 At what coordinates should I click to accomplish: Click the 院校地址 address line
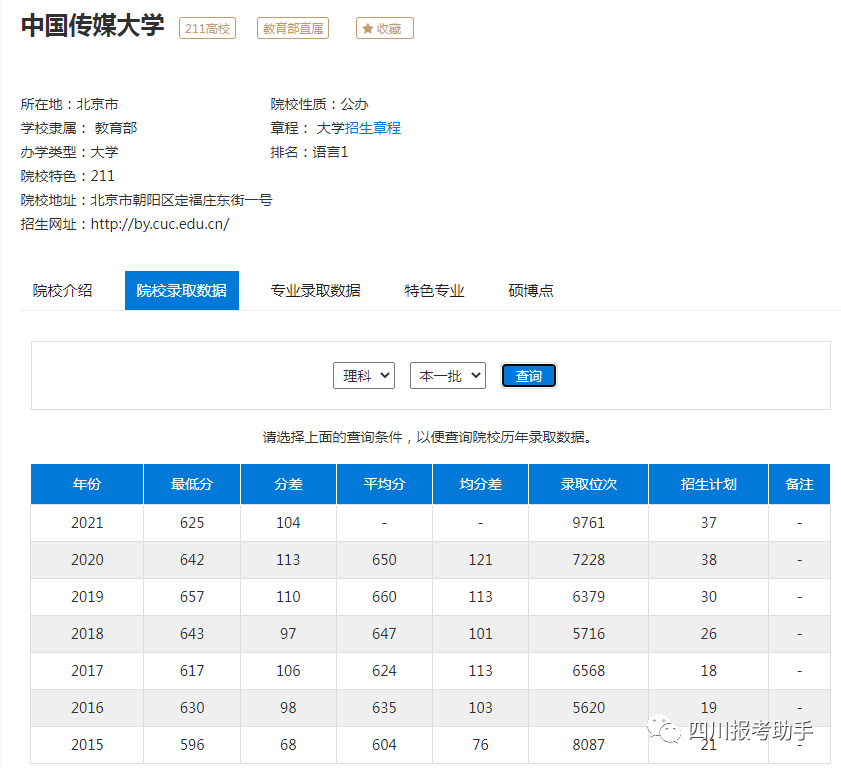pyautogui.click(x=146, y=200)
